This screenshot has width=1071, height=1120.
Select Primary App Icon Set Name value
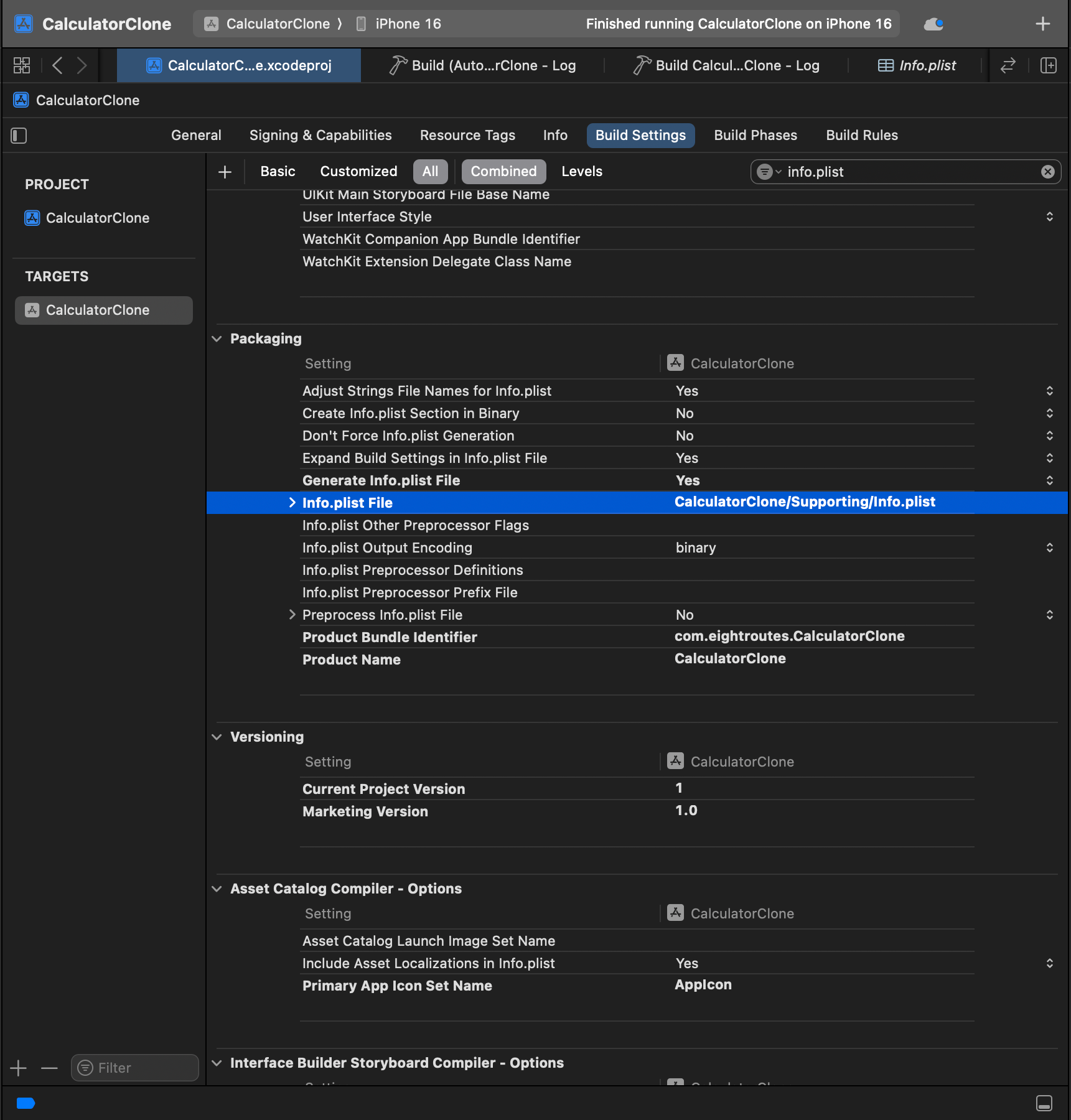[703, 985]
